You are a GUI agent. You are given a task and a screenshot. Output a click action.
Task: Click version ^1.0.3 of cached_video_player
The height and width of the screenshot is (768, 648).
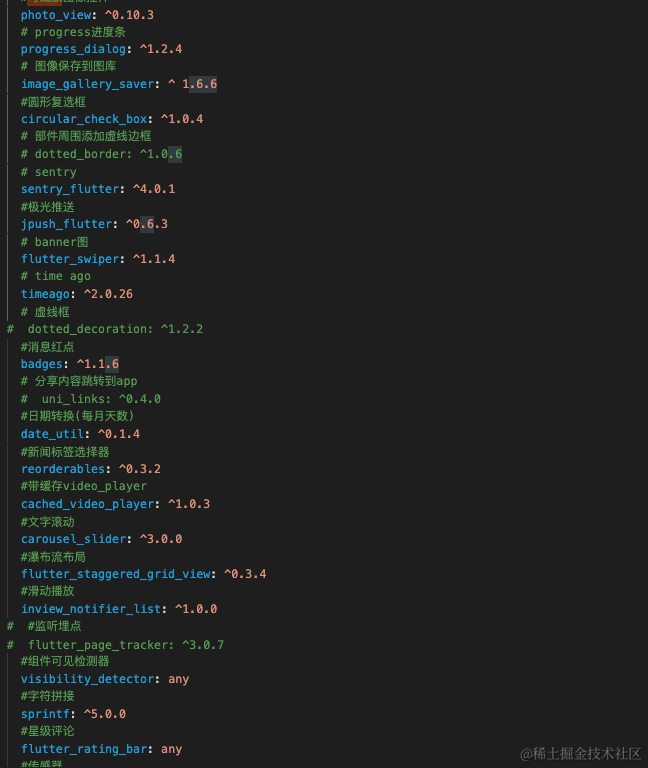tap(189, 504)
